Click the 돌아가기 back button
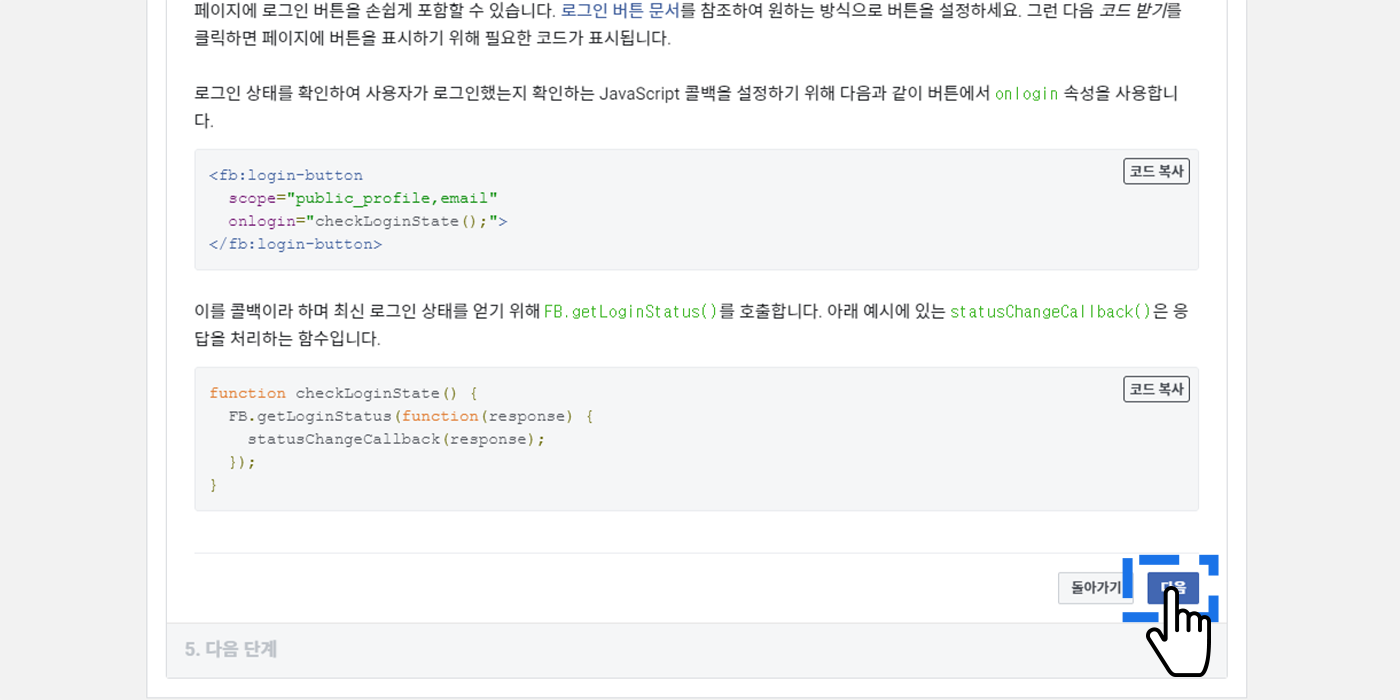The image size is (1400, 700). coord(1095,588)
